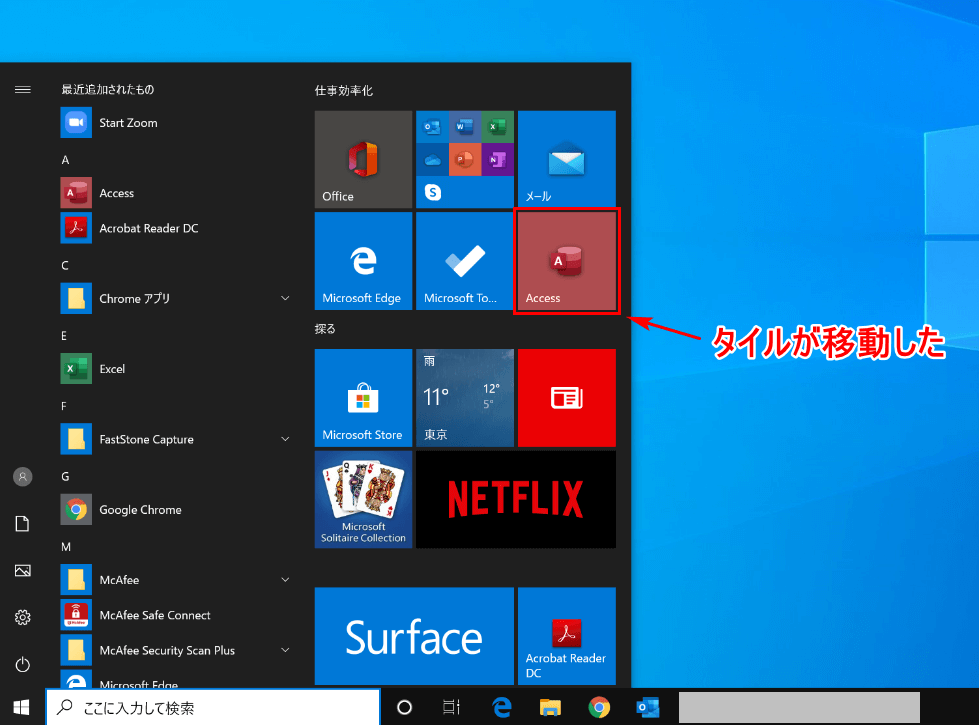Open the Microsoft To Do tile
The width and height of the screenshot is (979, 725).
tap(465, 261)
